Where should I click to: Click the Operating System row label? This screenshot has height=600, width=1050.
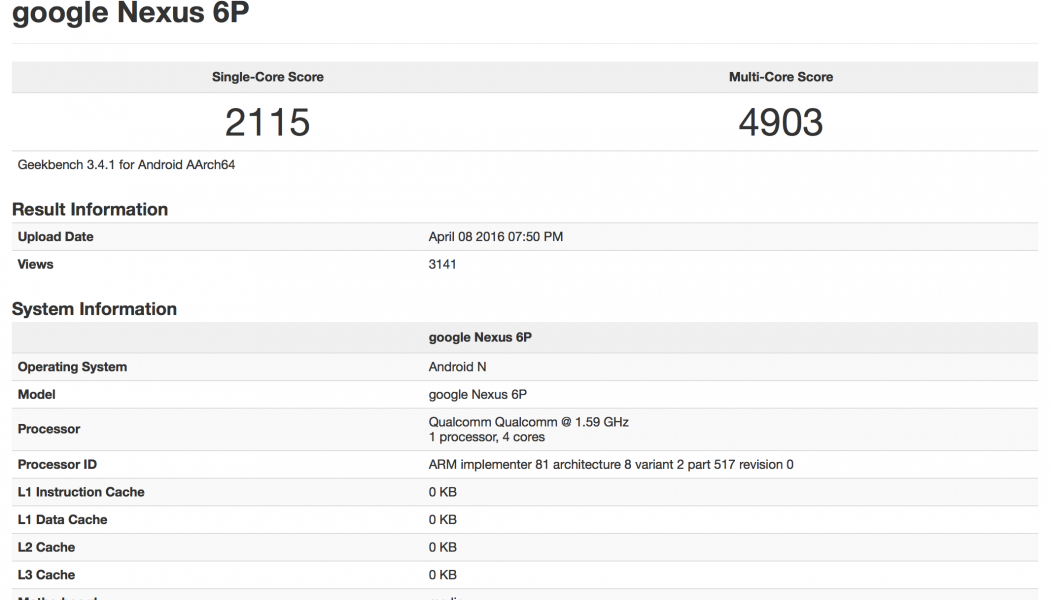(x=72, y=367)
